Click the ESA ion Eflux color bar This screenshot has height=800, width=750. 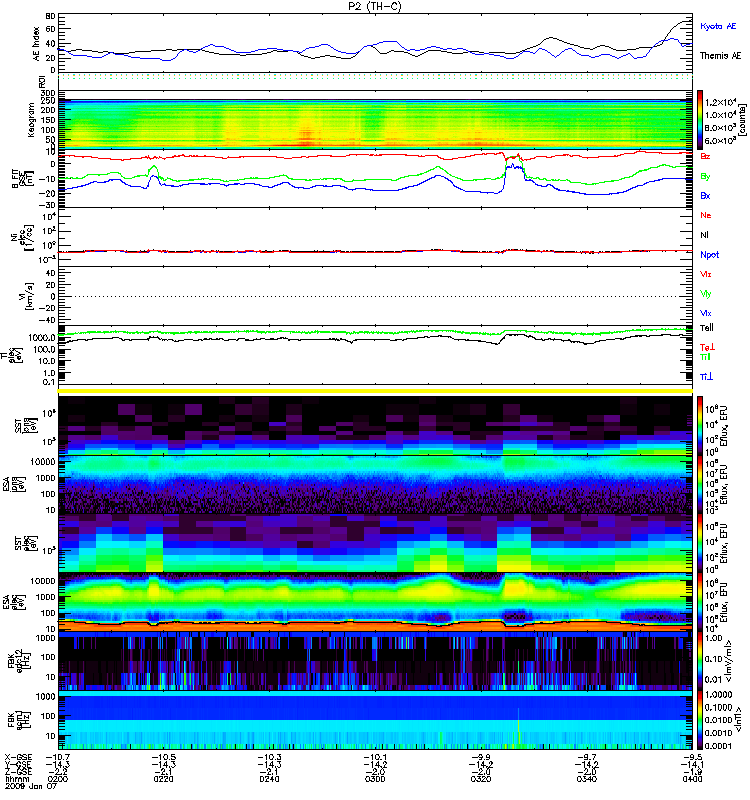pyautogui.click(x=700, y=485)
